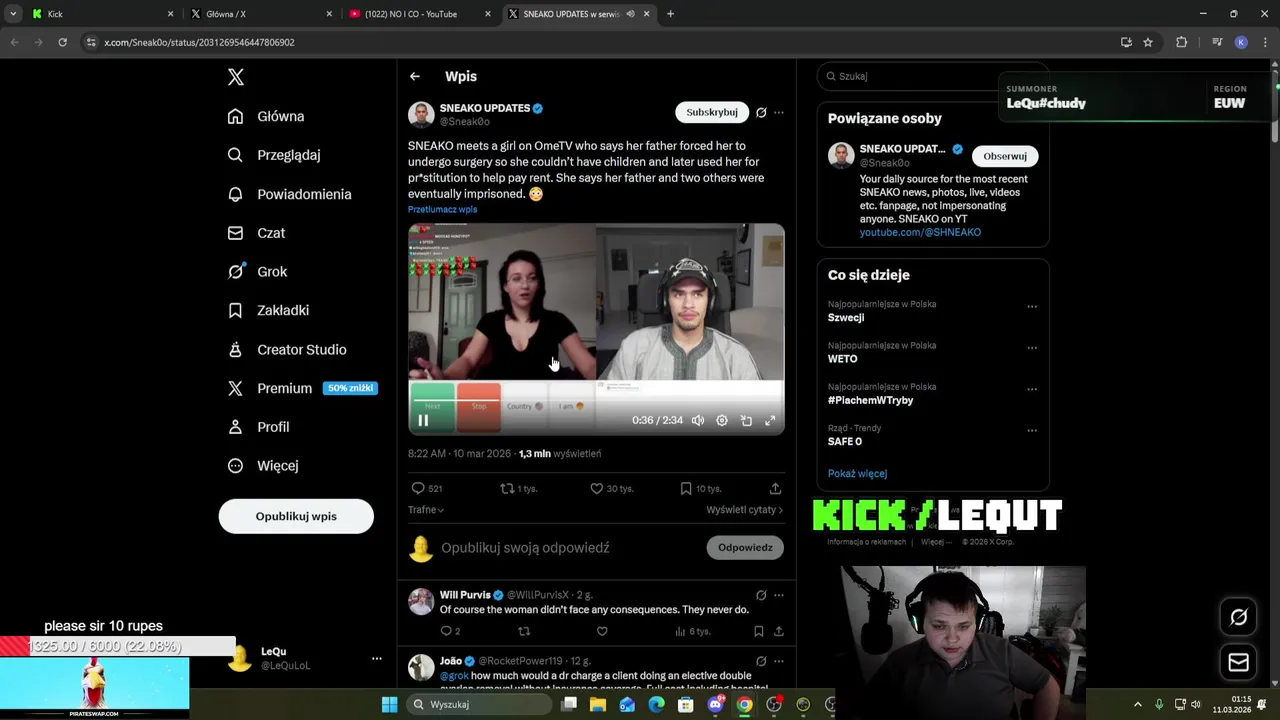Image resolution: width=1280 pixels, height=720 pixels.
Task: Open File Explorer from taskbar
Action: (598, 705)
